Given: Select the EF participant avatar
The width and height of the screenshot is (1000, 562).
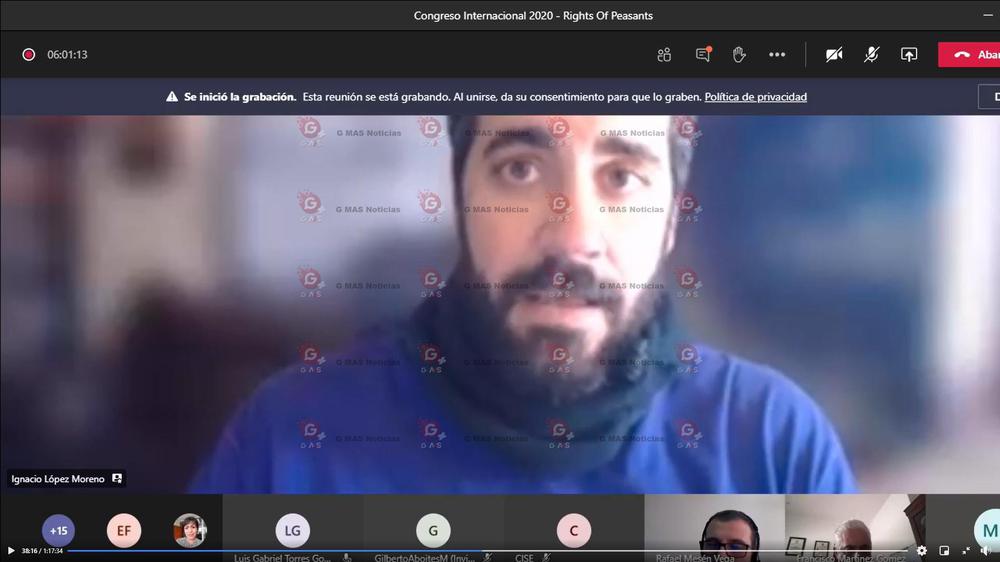Looking at the screenshot, I should (x=124, y=531).
